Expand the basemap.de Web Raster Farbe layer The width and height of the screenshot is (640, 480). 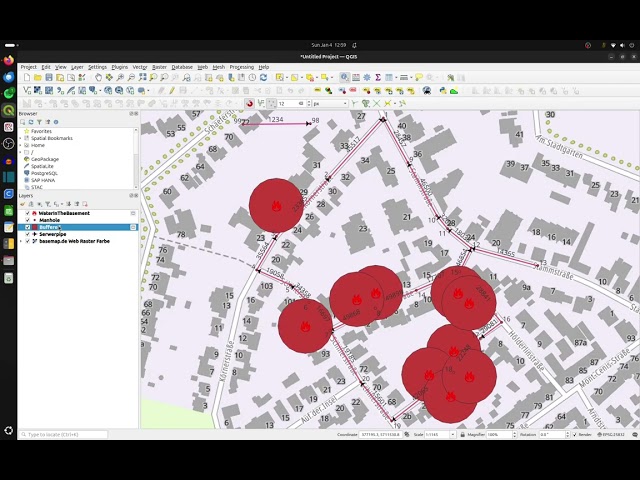pyautogui.click(x=21, y=241)
